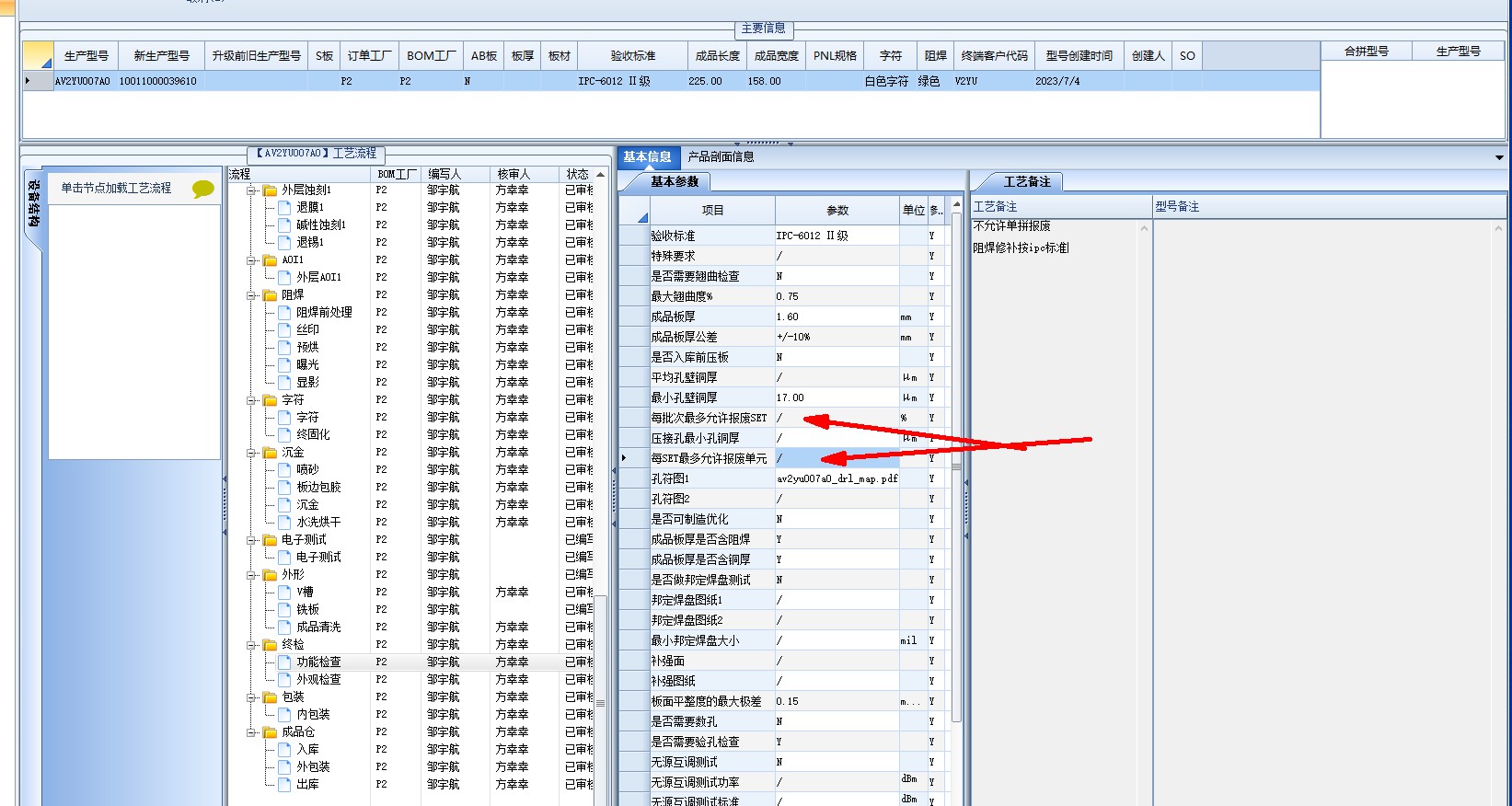This screenshot has width=1512, height=806.
Task: Collapse the 包装 tree node
Action: tap(251, 697)
